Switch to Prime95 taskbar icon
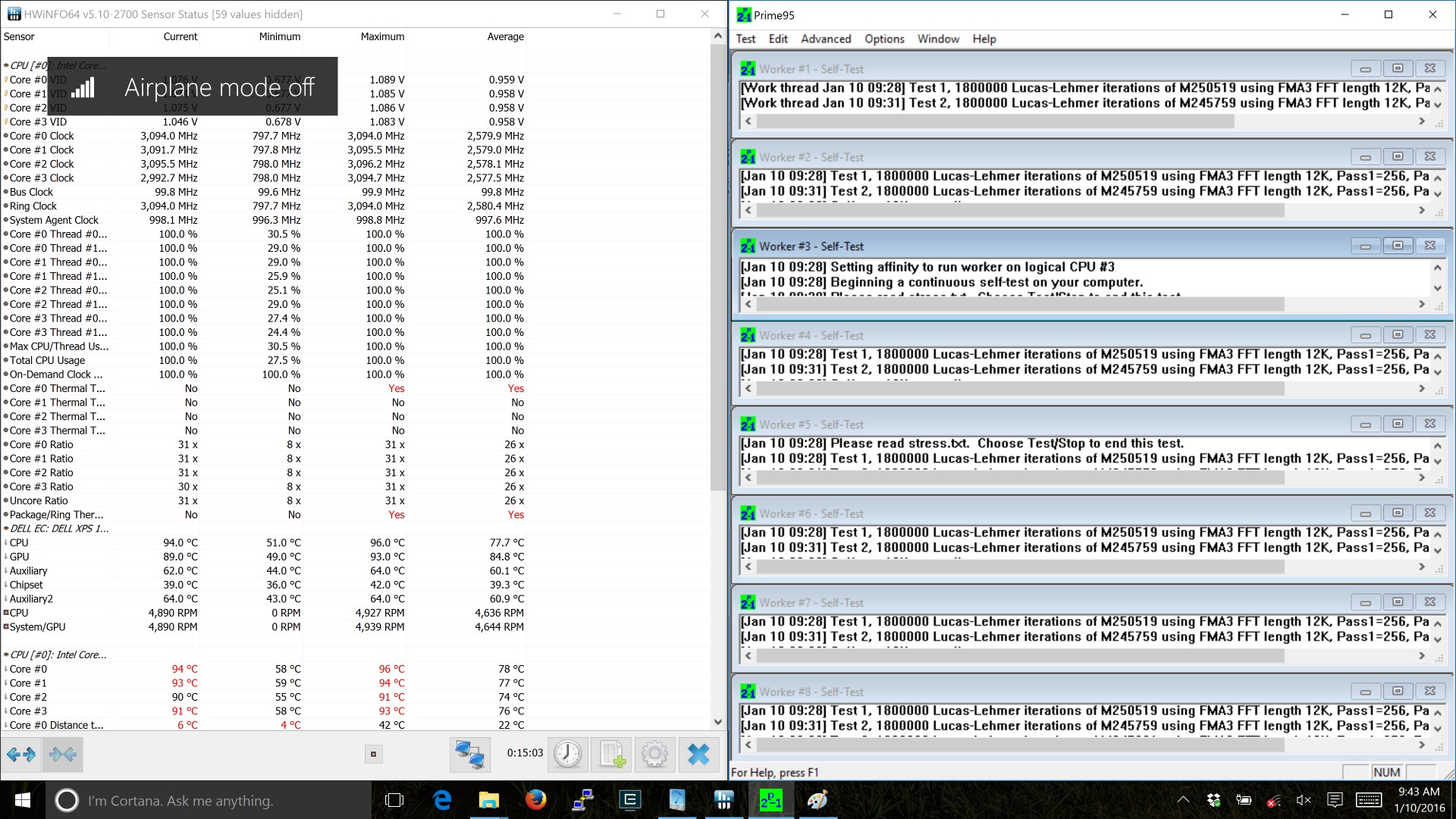This screenshot has width=1456, height=819. tap(770, 800)
